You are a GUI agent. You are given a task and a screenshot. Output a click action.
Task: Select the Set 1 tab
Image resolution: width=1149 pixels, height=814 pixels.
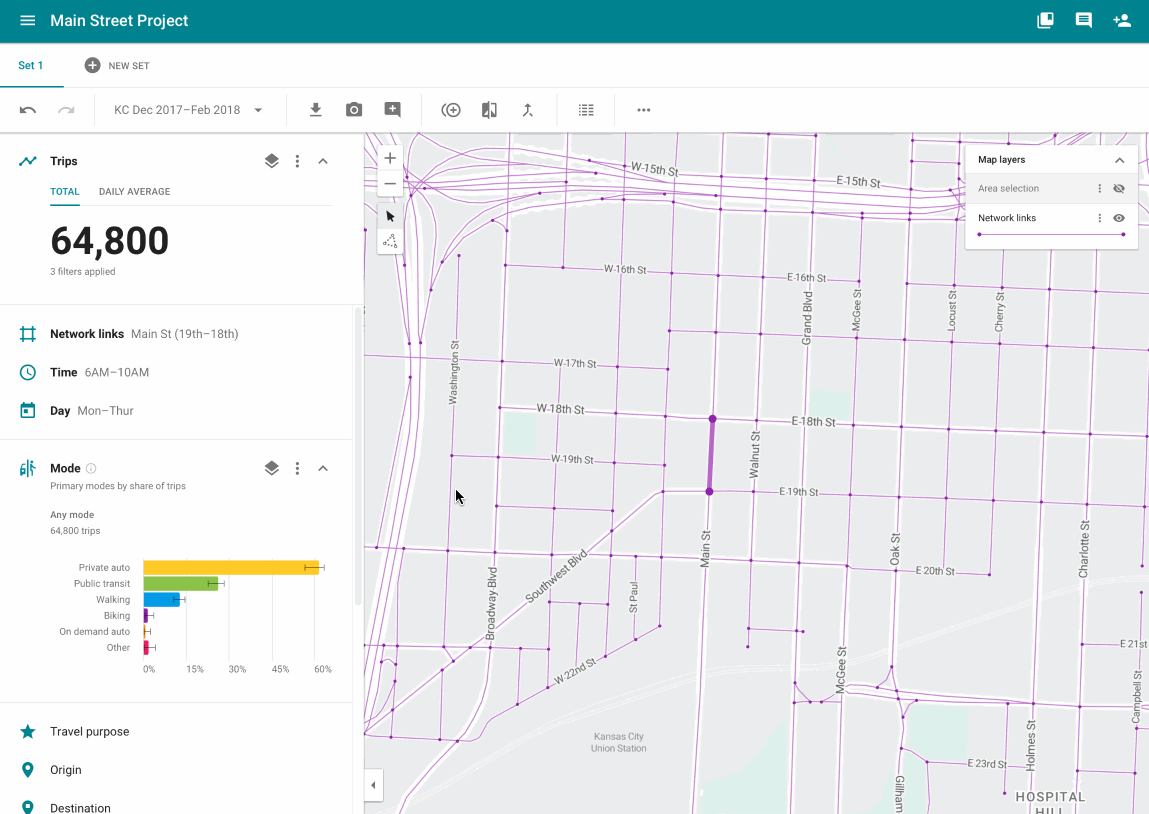[x=31, y=66]
